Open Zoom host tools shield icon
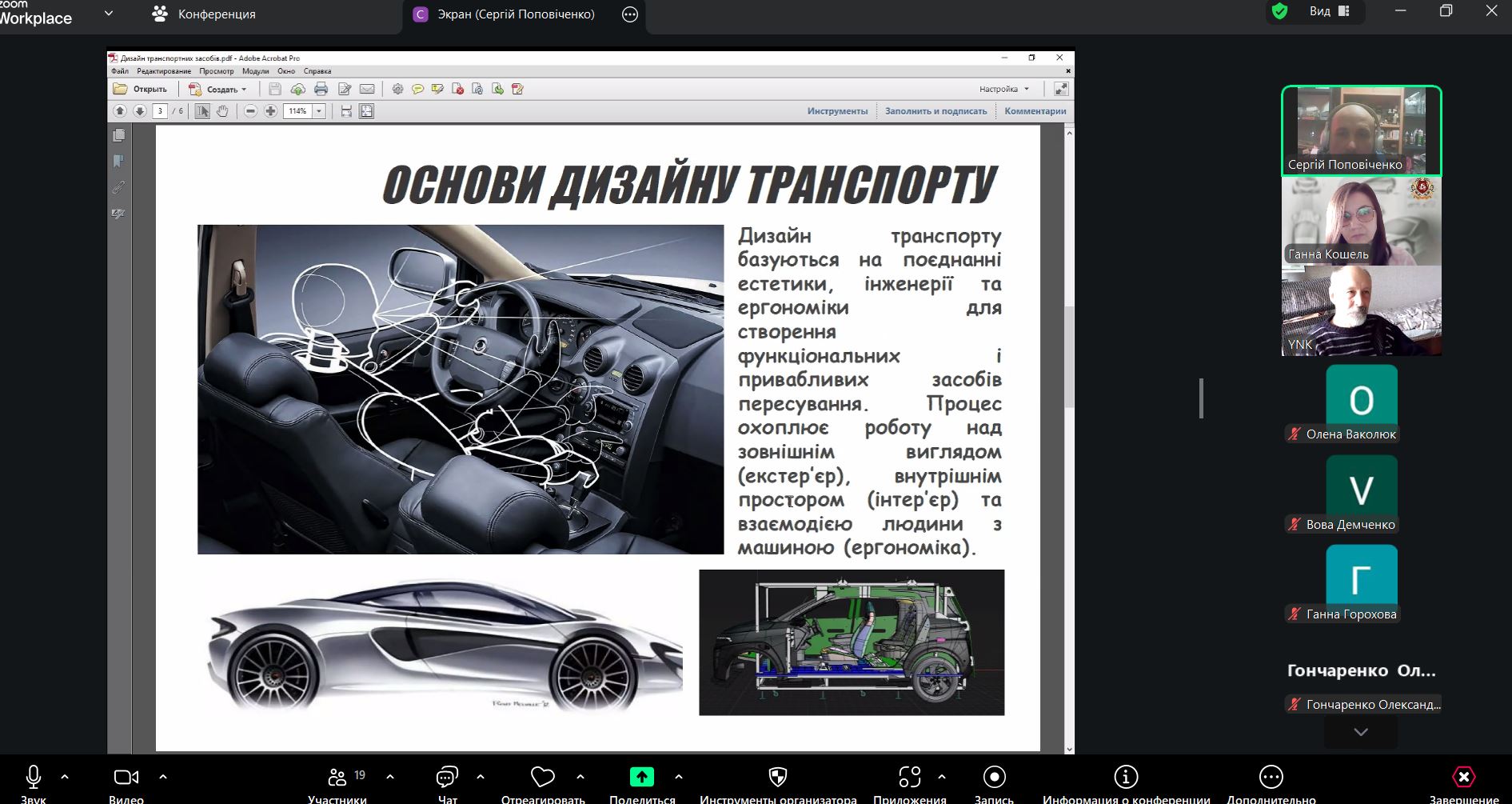The image size is (1512, 804). click(777, 777)
